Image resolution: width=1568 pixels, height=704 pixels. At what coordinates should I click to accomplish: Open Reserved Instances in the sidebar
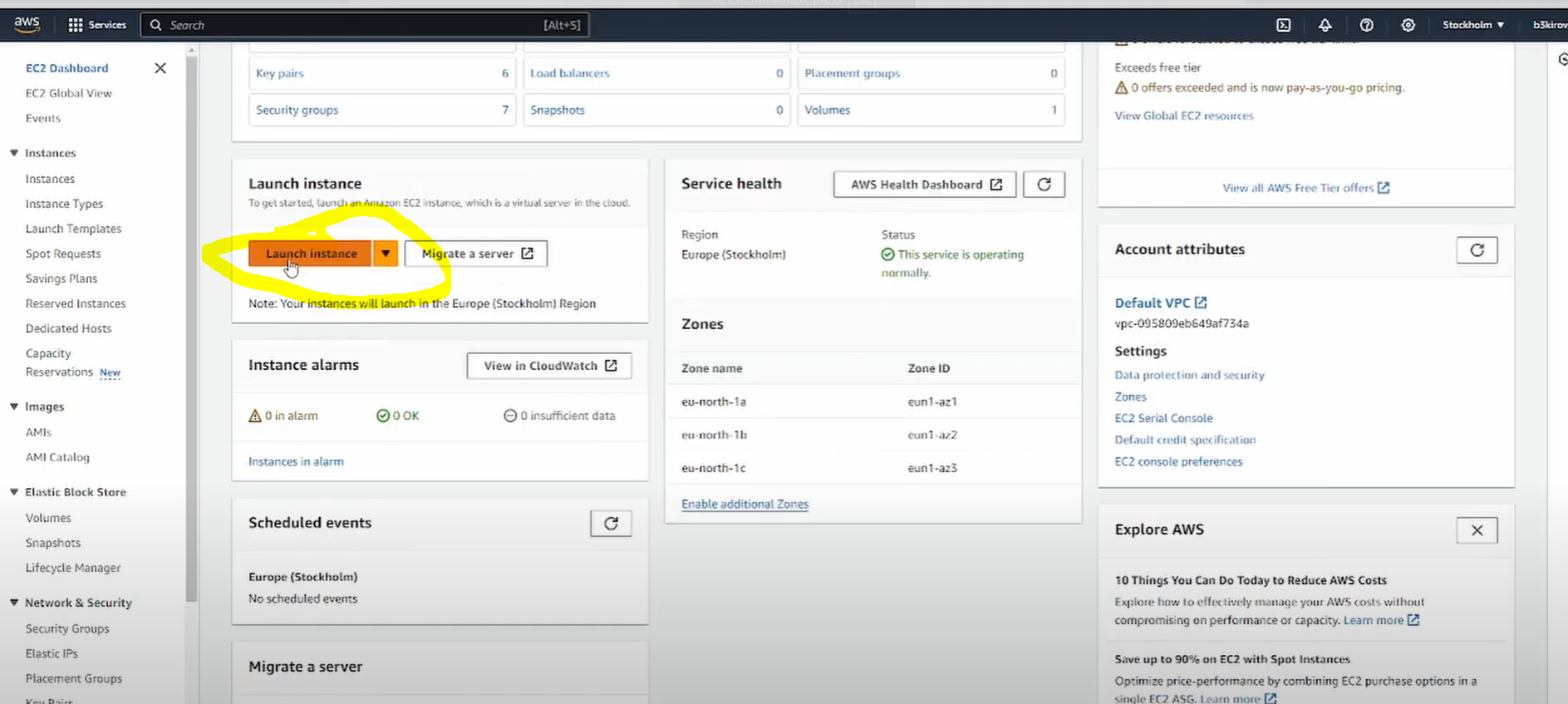[76, 303]
